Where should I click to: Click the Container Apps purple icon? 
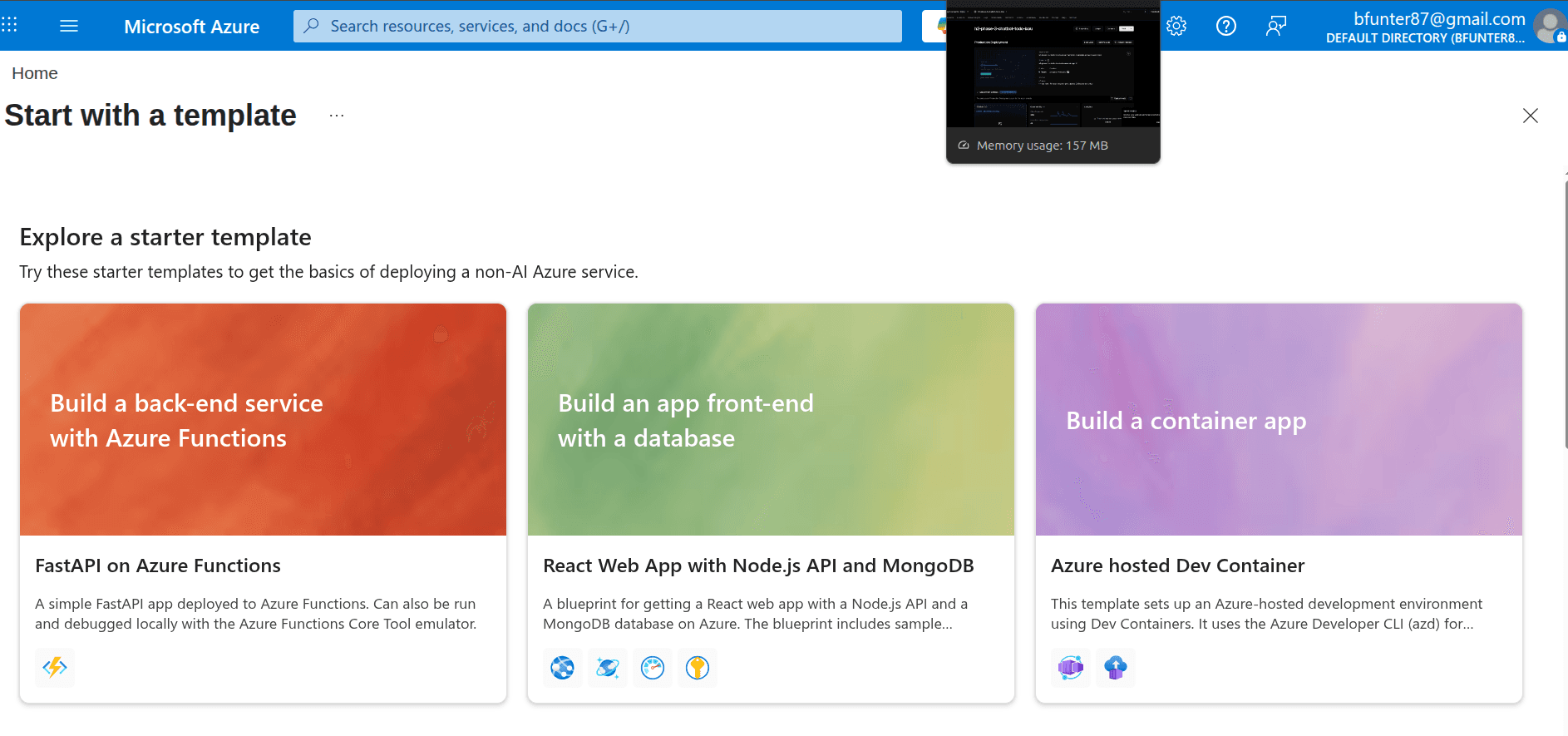(x=1071, y=667)
